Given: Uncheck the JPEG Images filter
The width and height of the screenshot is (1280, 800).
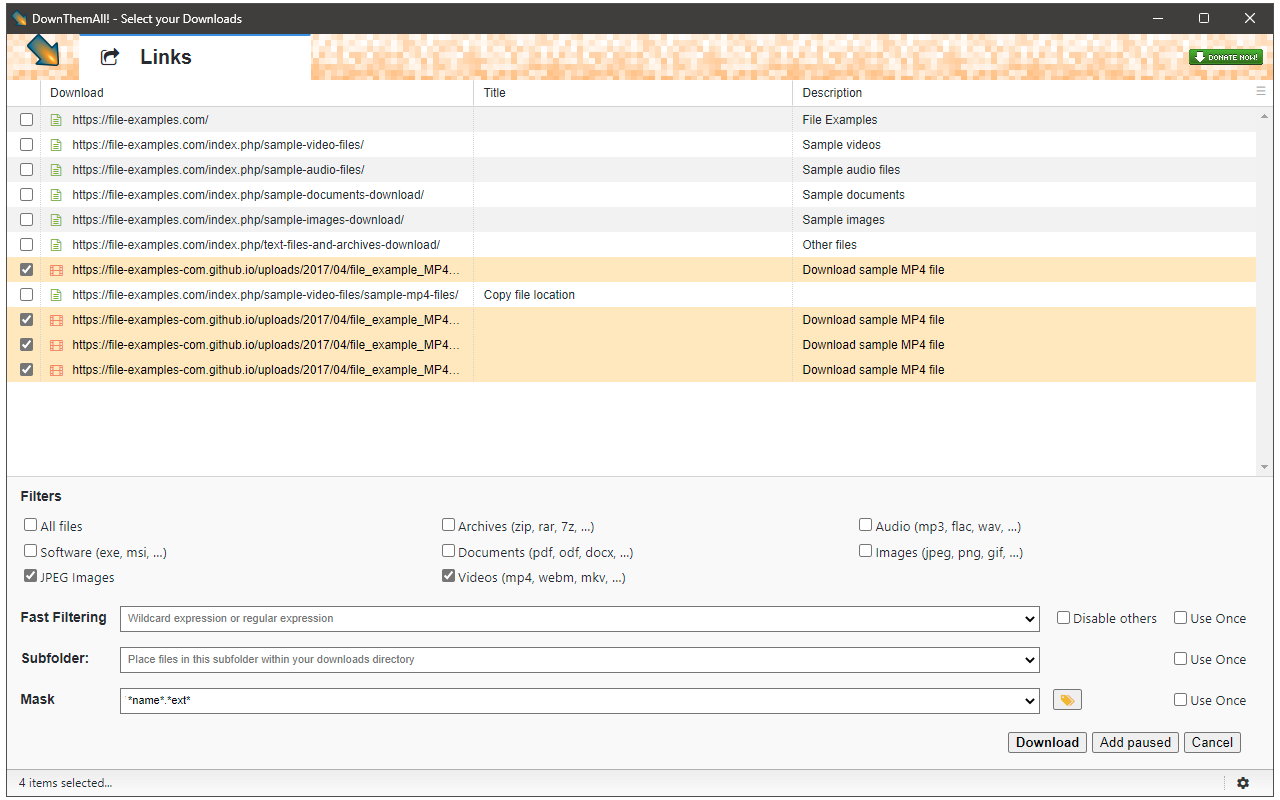Looking at the screenshot, I should point(30,576).
